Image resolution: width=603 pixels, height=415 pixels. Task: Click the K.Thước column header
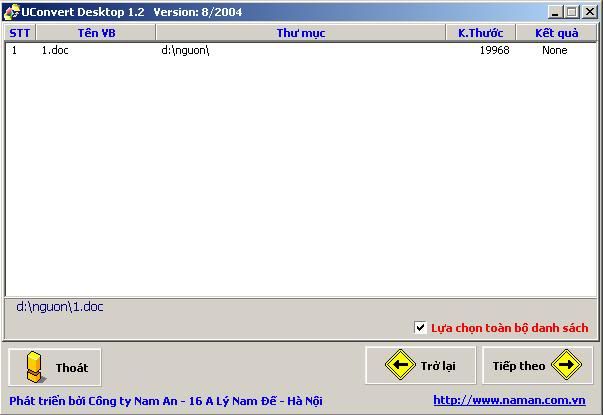click(481, 33)
